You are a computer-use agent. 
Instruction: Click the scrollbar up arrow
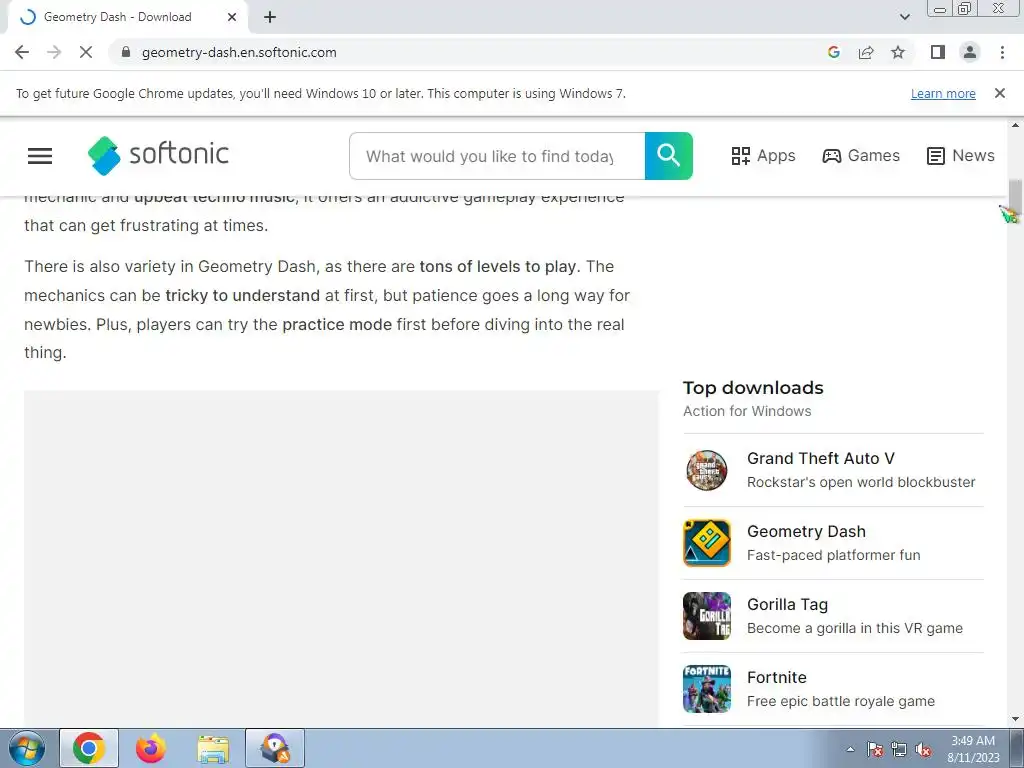[x=1015, y=125]
